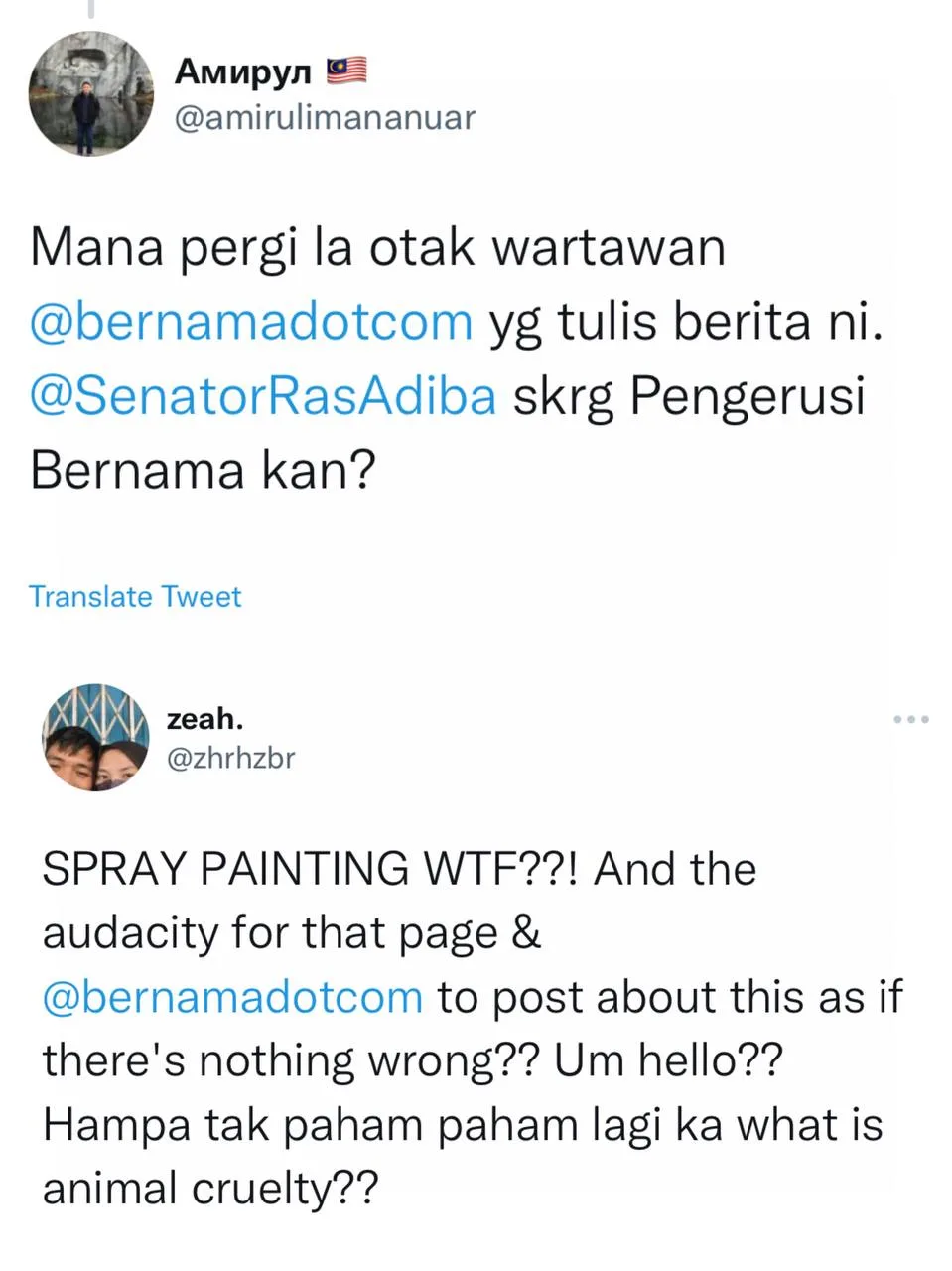Click the "skrg Pengerusi" text
The image size is (952, 1271).
pyautogui.click(x=688, y=395)
